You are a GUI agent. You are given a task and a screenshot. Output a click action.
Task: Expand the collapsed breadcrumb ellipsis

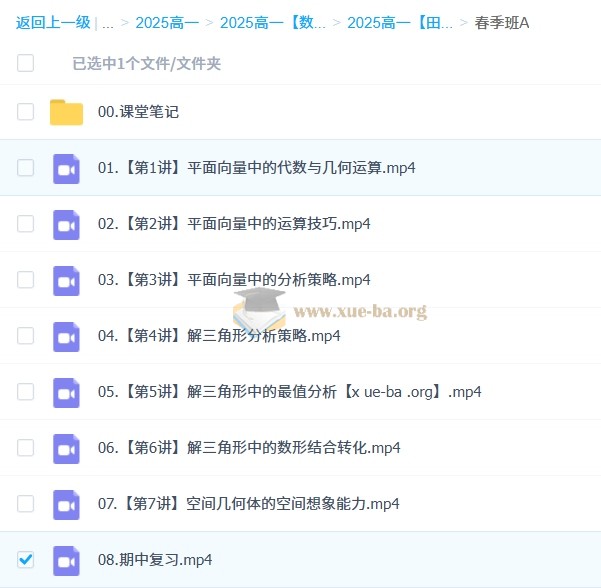click(107, 22)
